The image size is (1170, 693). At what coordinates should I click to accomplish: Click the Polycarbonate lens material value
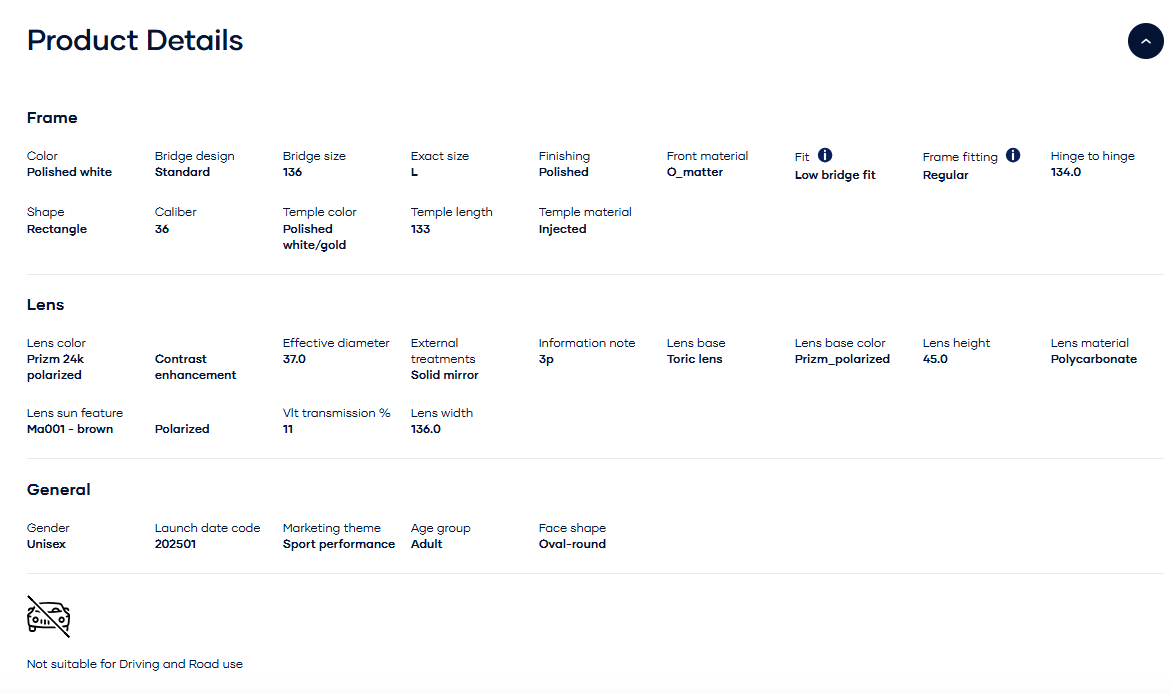1093,359
